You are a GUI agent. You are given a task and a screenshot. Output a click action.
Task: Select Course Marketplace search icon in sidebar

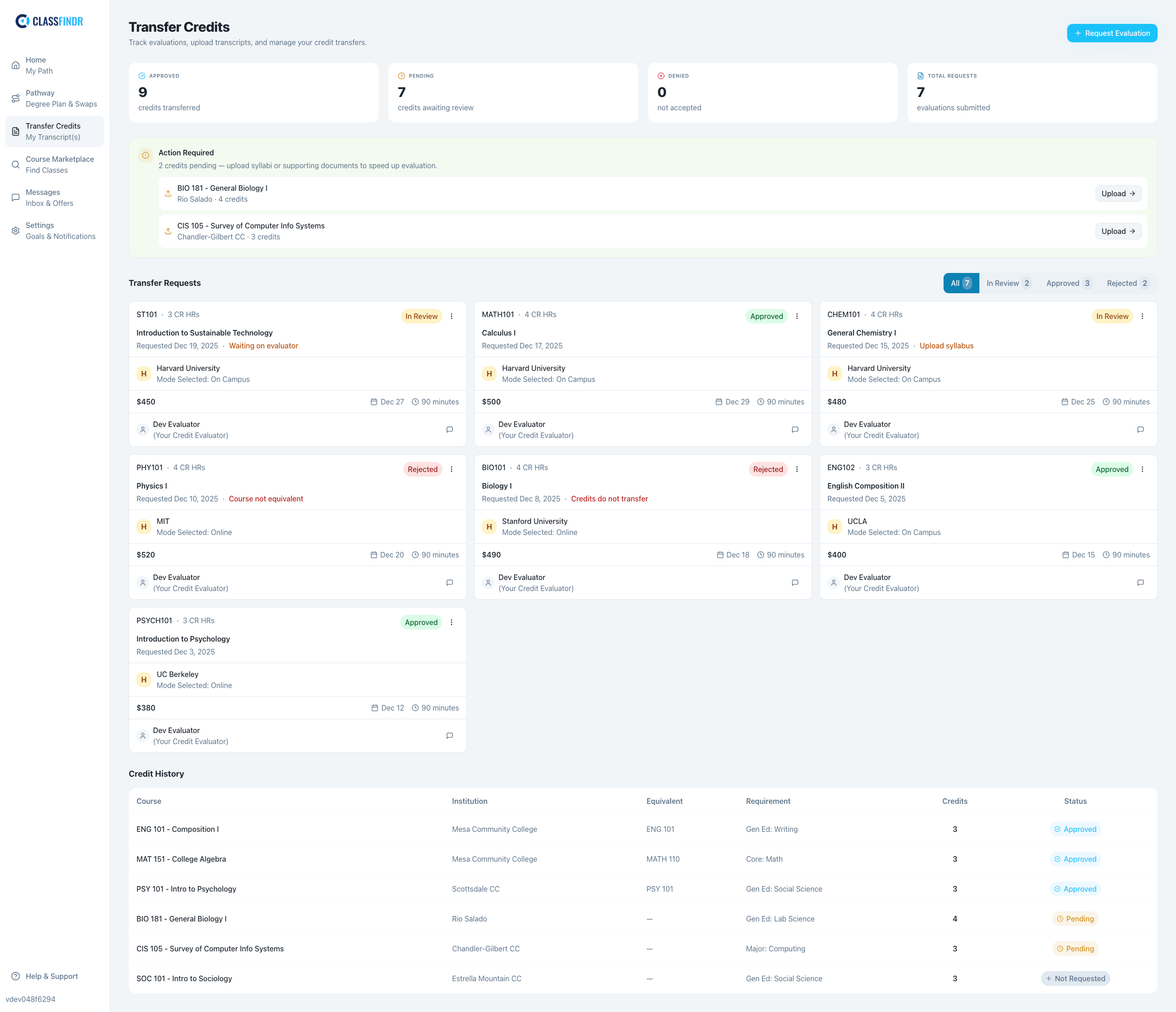(15, 164)
